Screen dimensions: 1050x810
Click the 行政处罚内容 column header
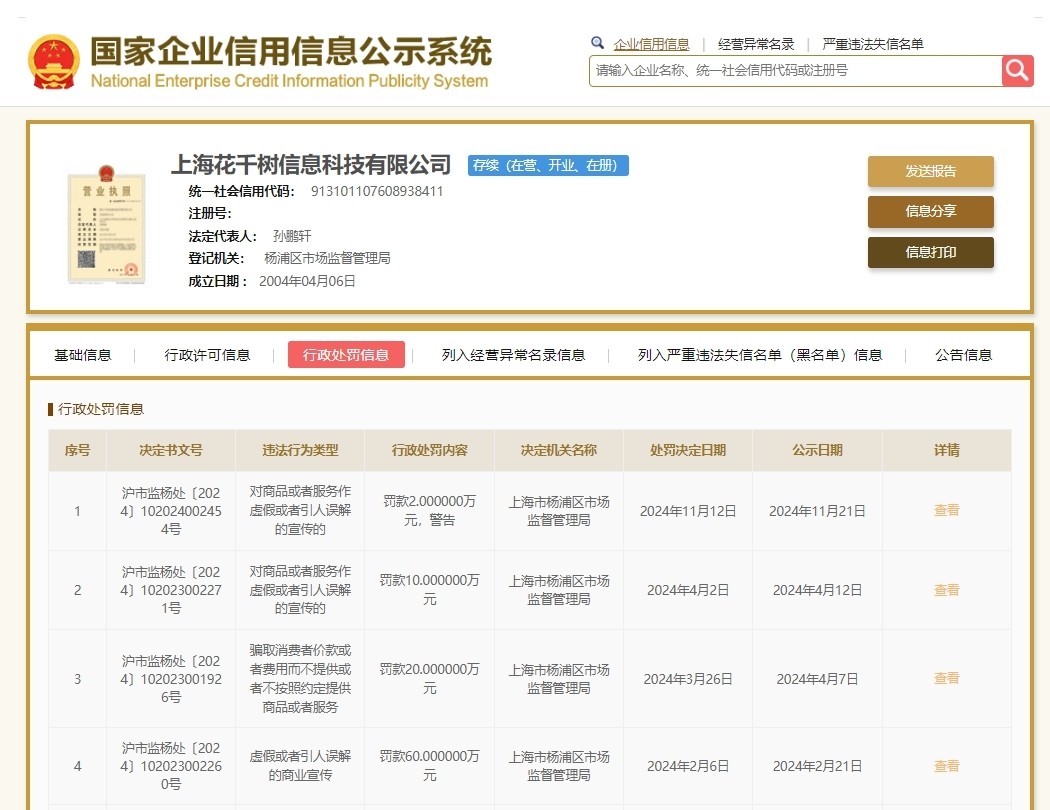point(429,451)
